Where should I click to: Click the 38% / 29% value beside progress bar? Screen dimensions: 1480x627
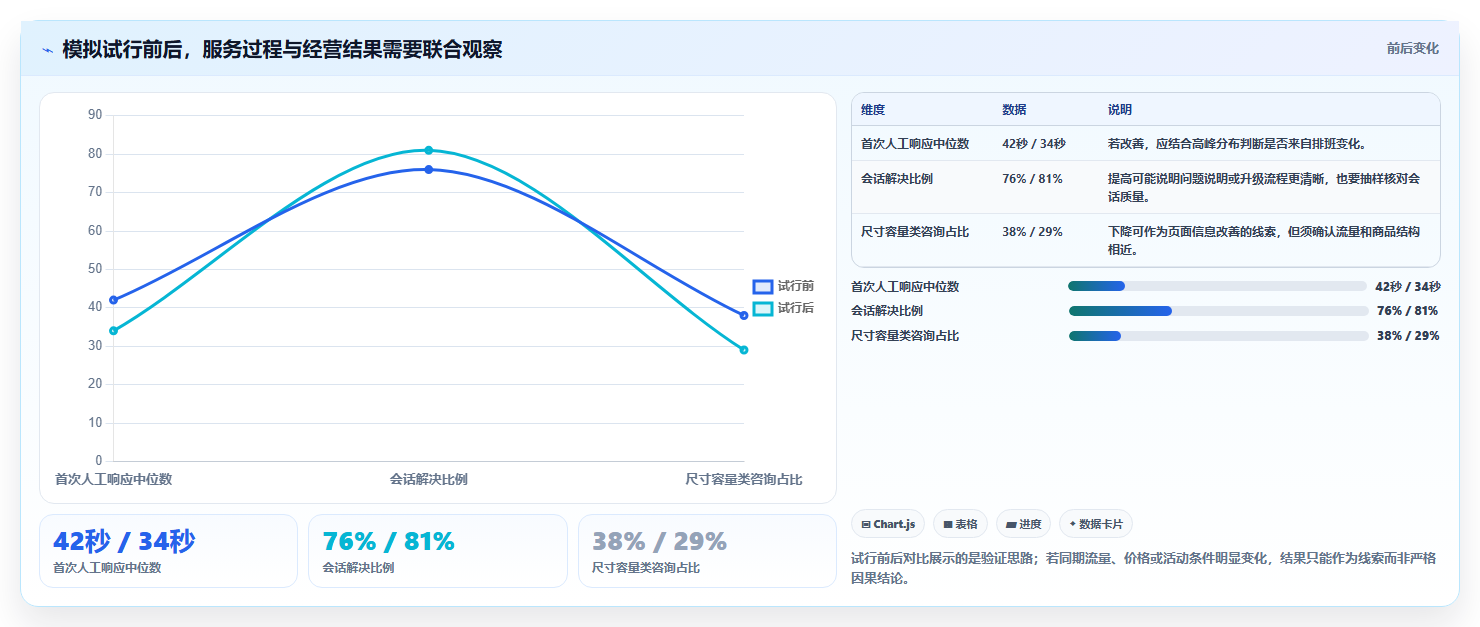[1408, 336]
